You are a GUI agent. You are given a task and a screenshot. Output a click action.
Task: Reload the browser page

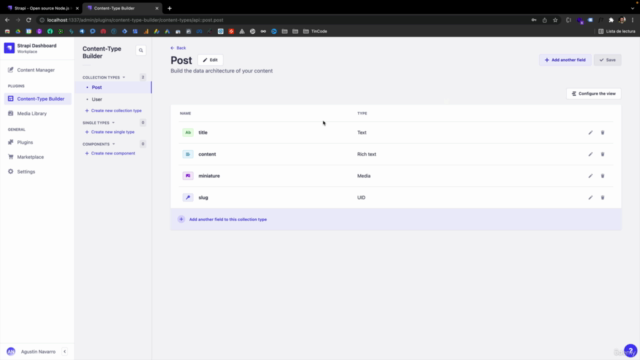[29, 20]
